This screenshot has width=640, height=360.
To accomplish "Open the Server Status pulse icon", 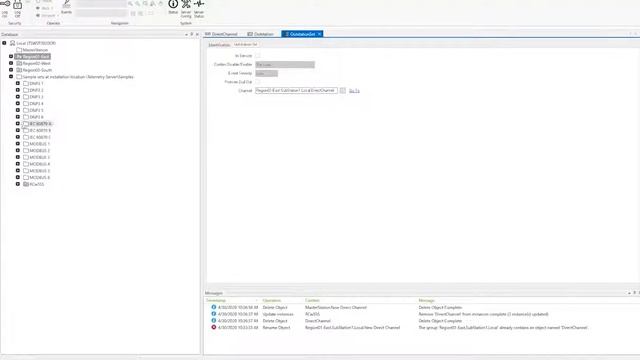I will pos(199,4).
